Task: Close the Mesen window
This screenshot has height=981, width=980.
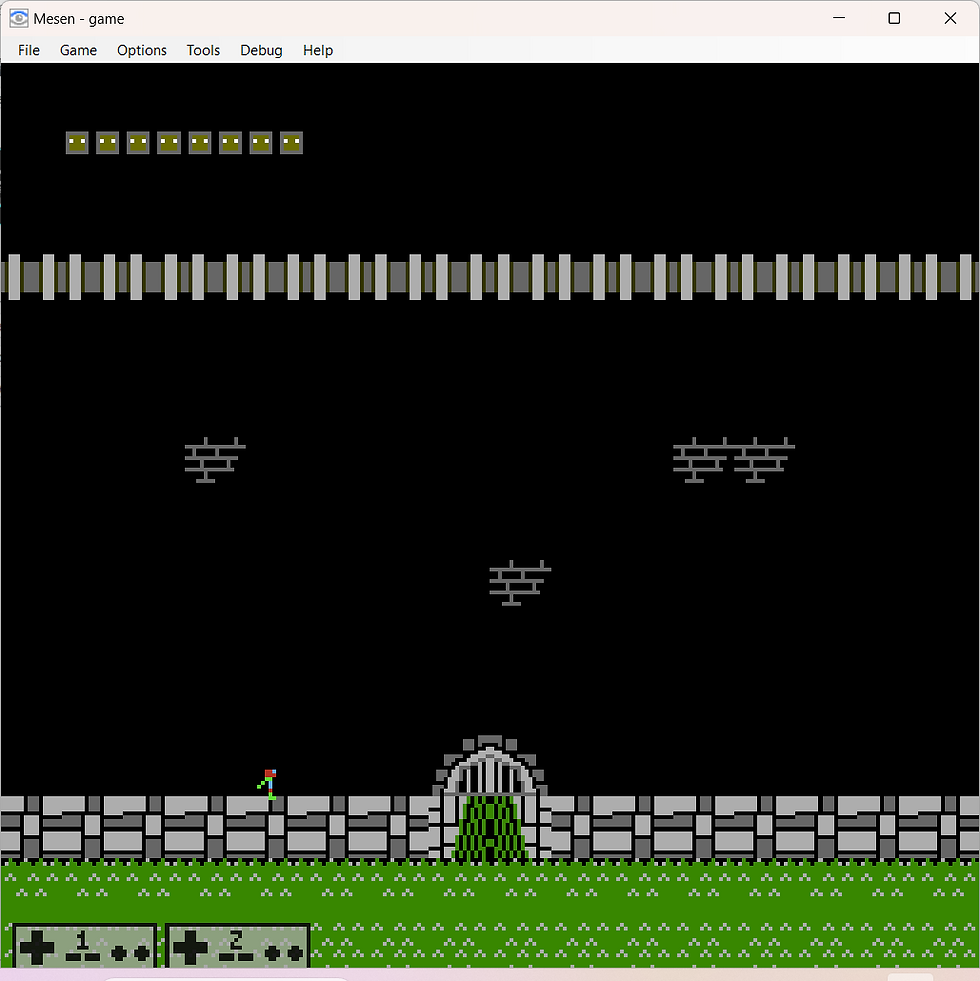Action: [x=950, y=18]
